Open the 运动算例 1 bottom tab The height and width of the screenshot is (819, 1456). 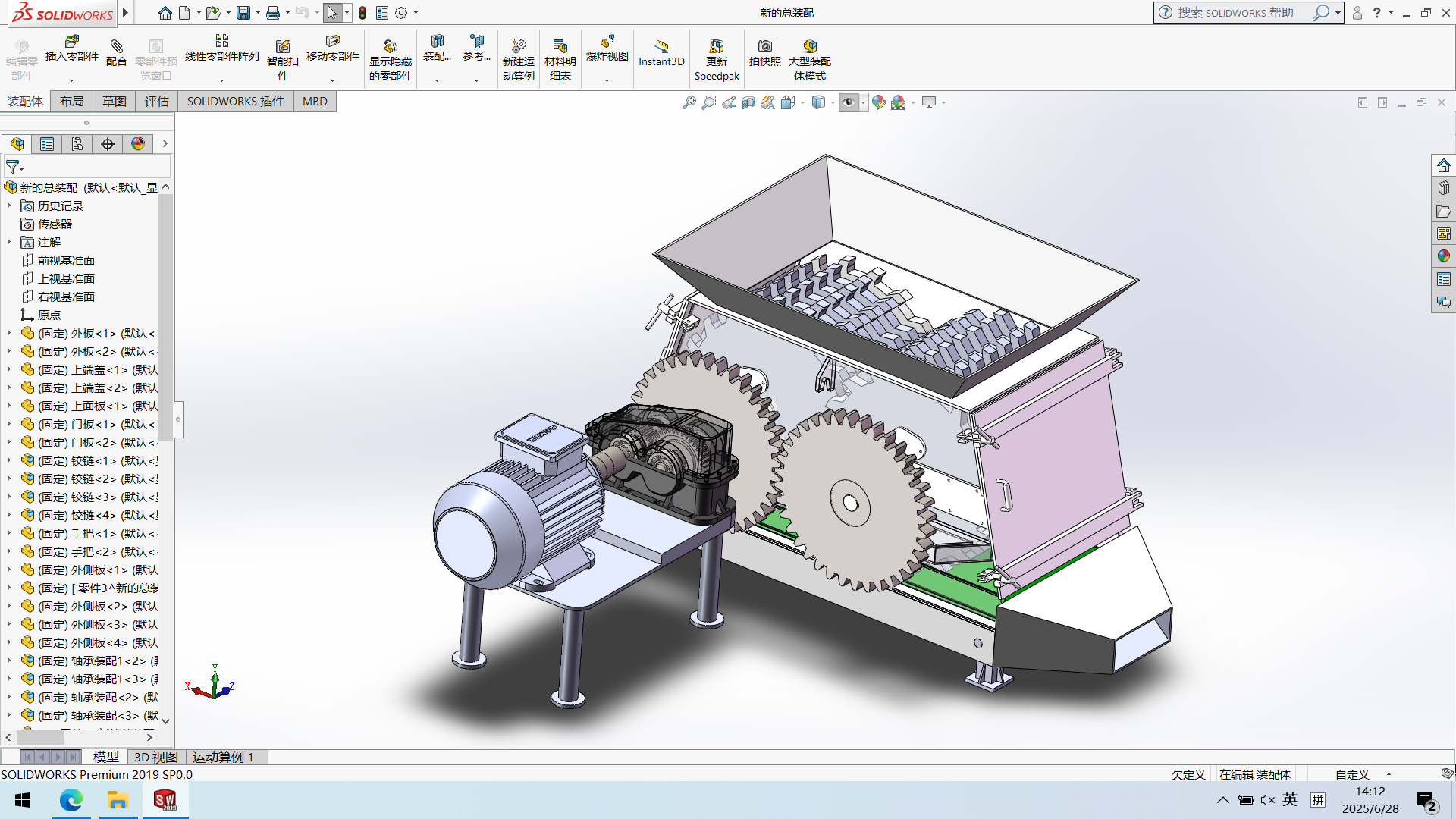click(223, 757)
